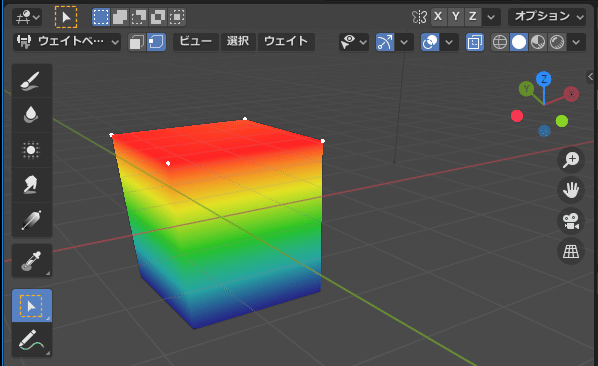Select the Sample Weight eyedropper tool
Screen dimensions: 598x366
tap(32, 261)
